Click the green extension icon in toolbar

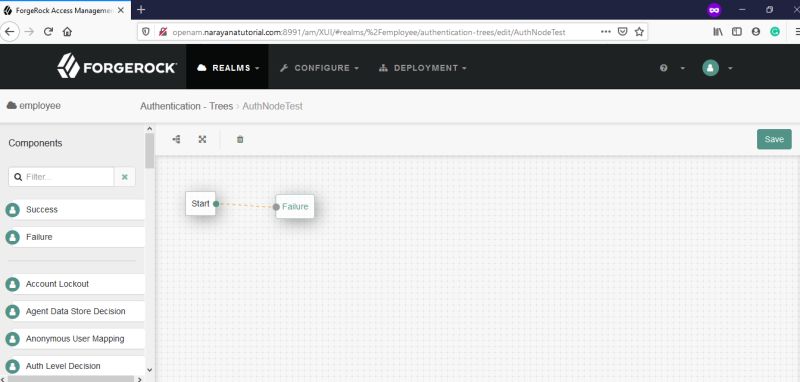coord(775,32)
